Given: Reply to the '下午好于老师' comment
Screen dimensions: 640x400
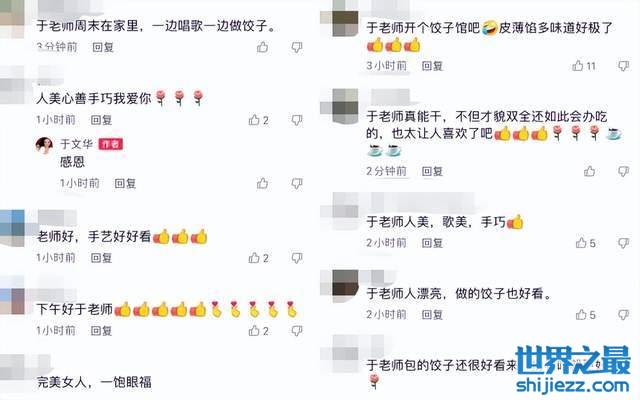Looking at the screenshot, I should tap(101, 331).
